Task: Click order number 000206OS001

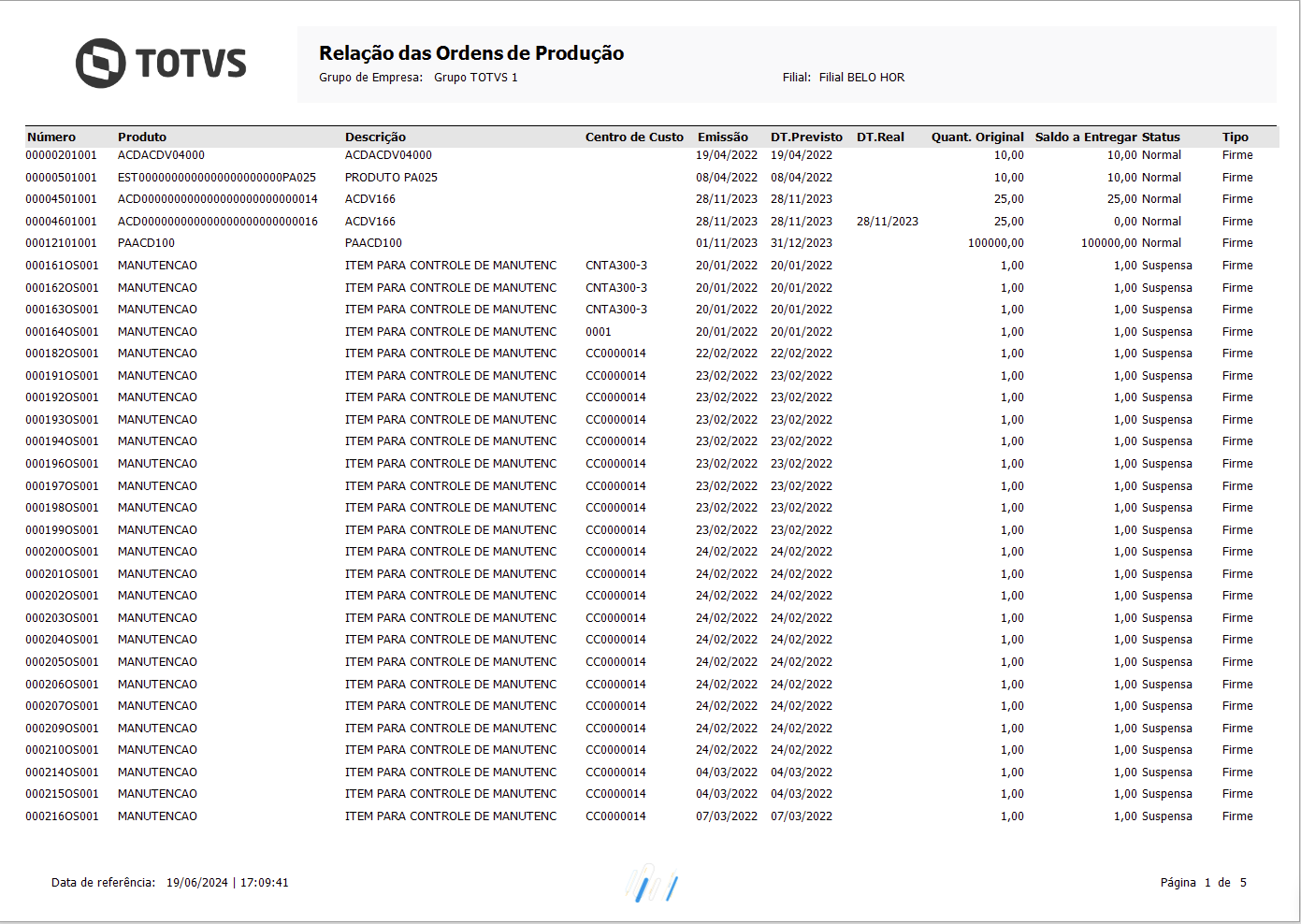Action: [62, 685]
